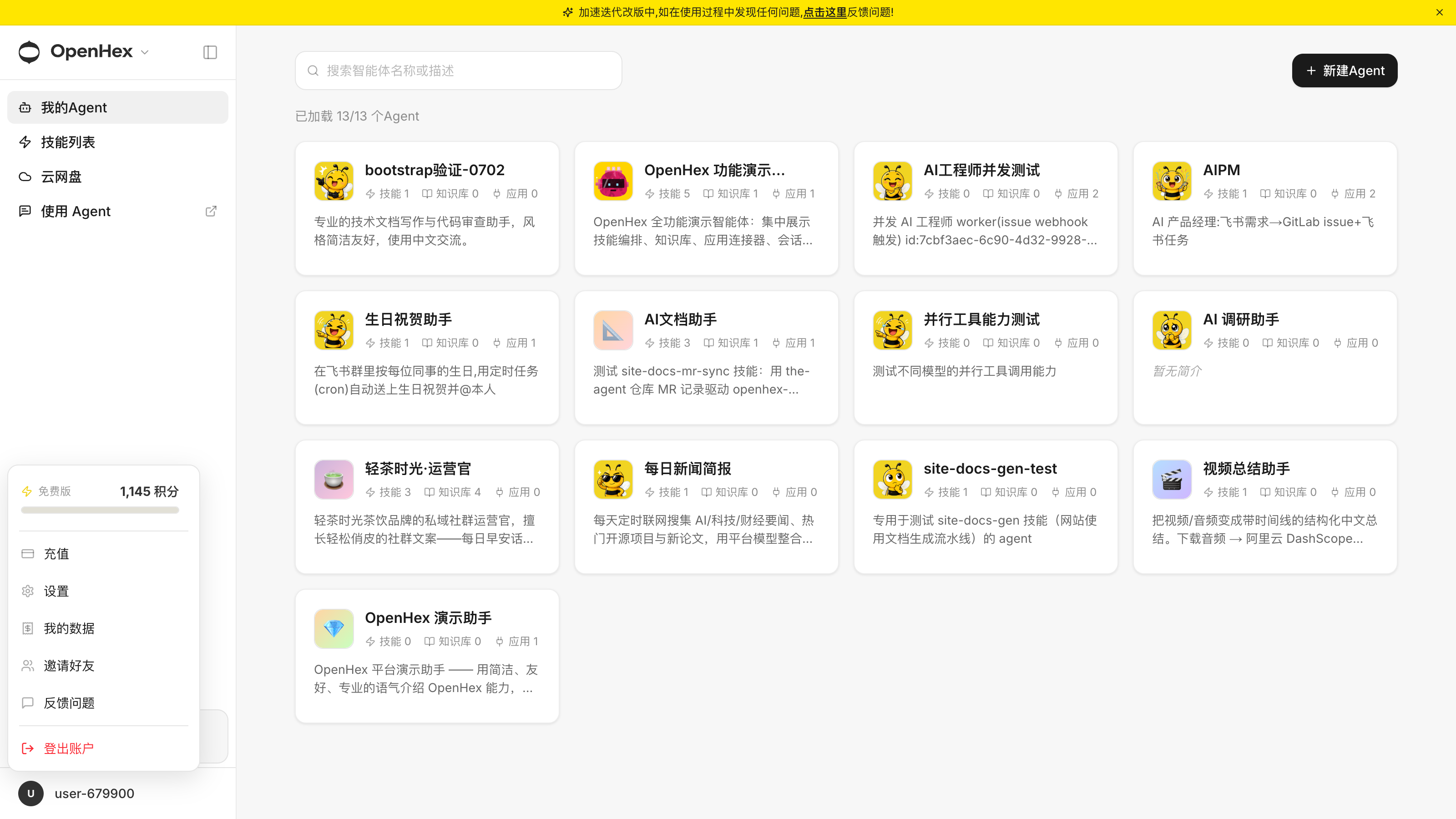Click 测试不同模型的并行工具调用能力 description
This screenshot has width=1456, height=819.
[964, 371]
